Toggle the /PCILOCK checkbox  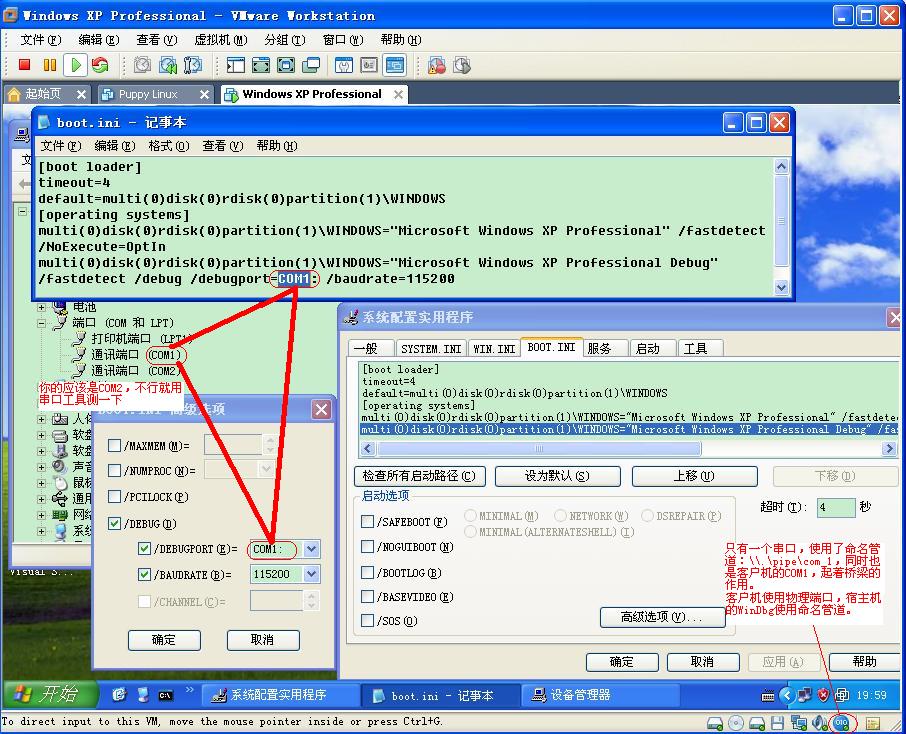click(x=114, y=496)
